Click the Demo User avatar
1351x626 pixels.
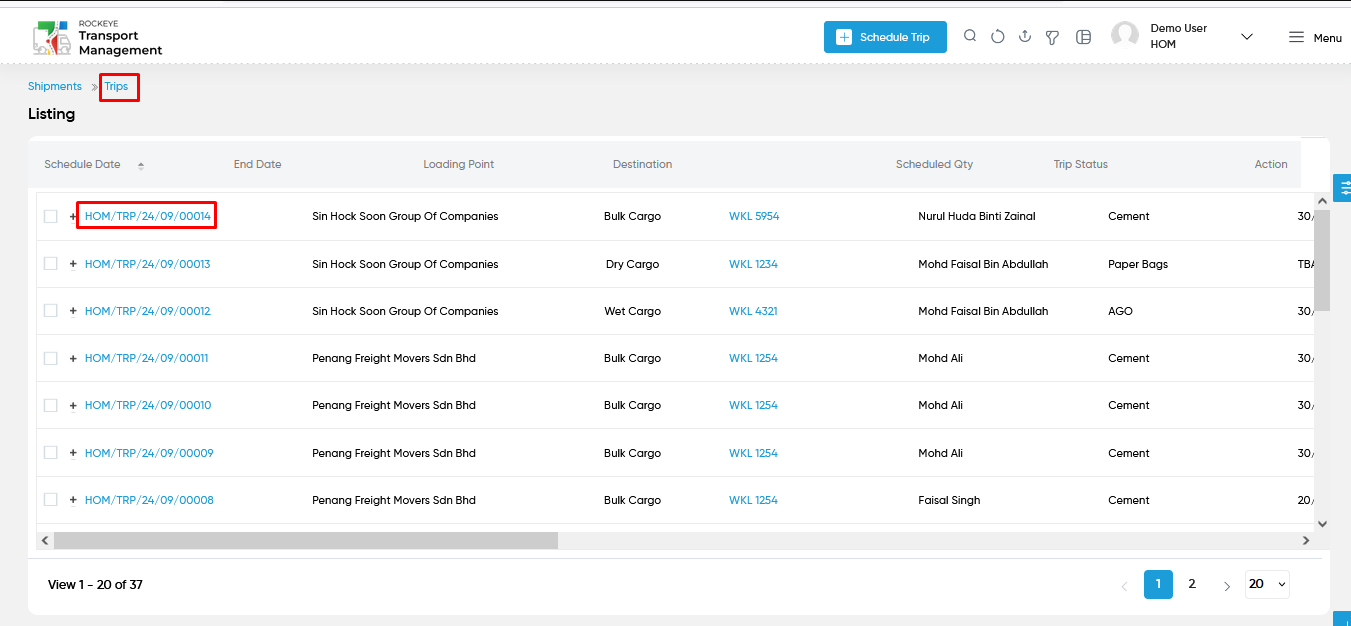click(1125, 36)
